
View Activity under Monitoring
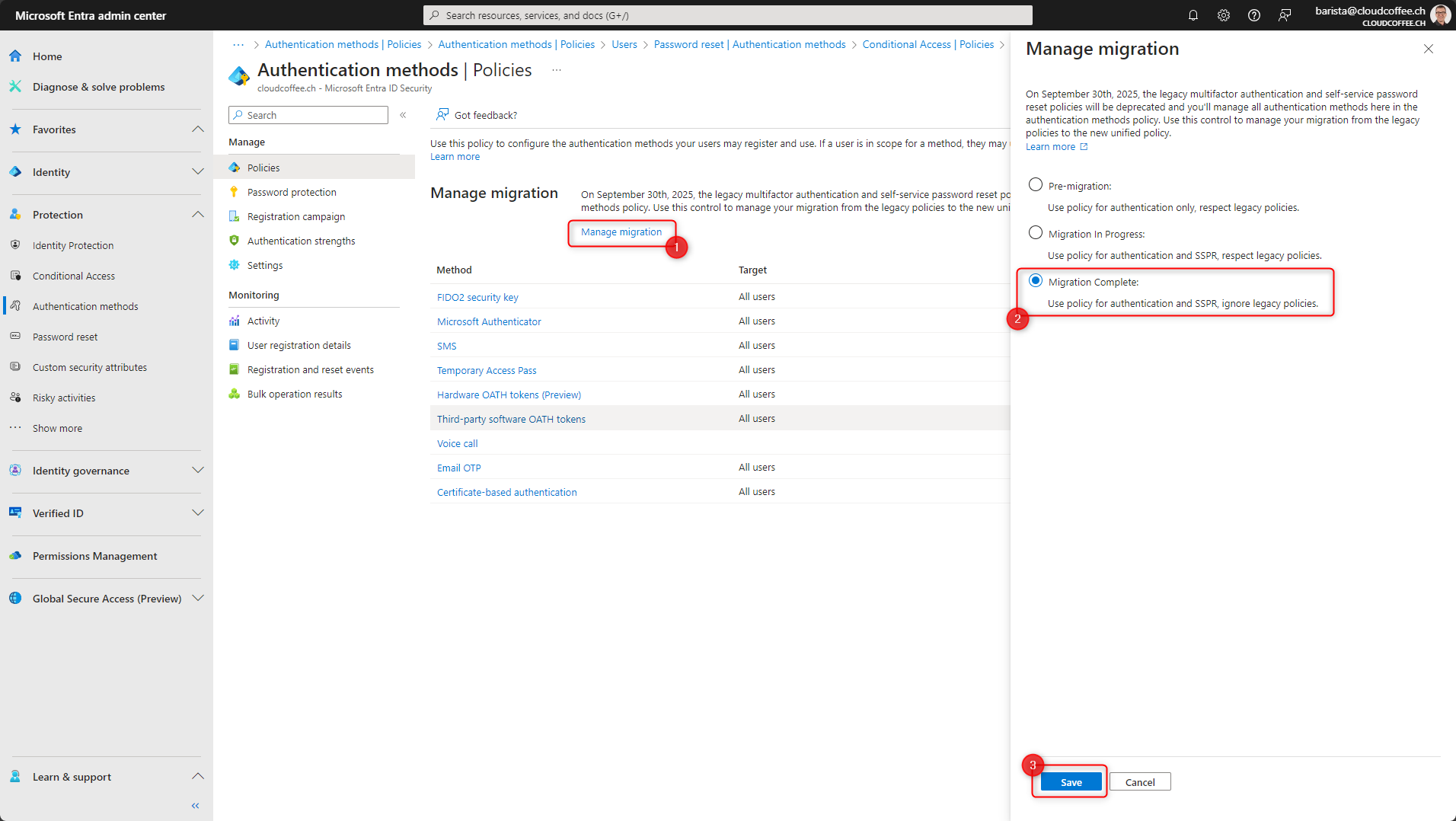[262, 321]
